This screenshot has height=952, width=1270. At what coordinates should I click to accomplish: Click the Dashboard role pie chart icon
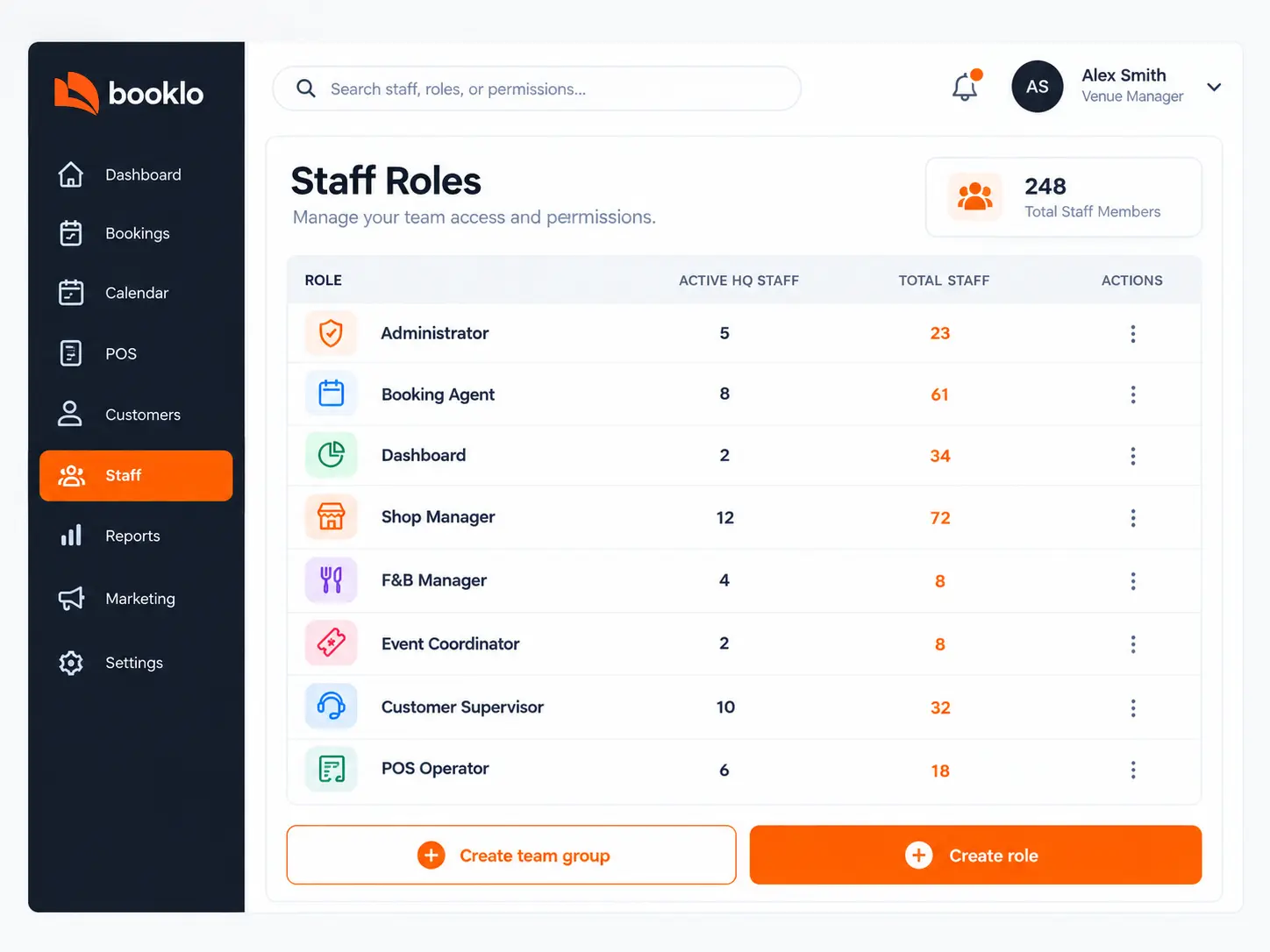(x=331, y=455)
